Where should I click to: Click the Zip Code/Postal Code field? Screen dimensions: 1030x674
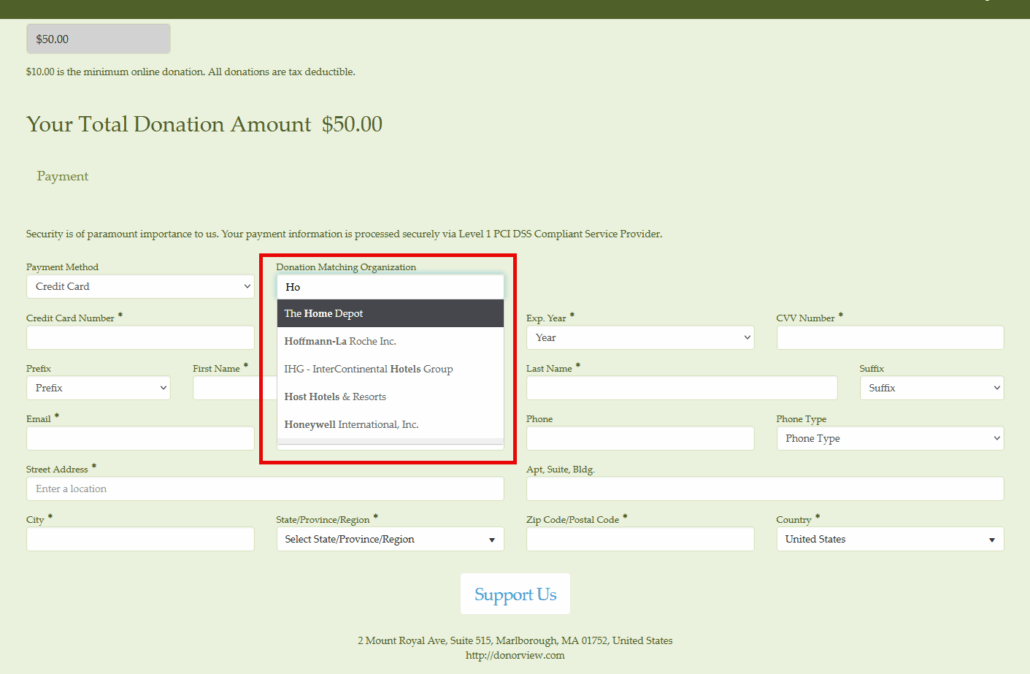(x=640, y=539)
